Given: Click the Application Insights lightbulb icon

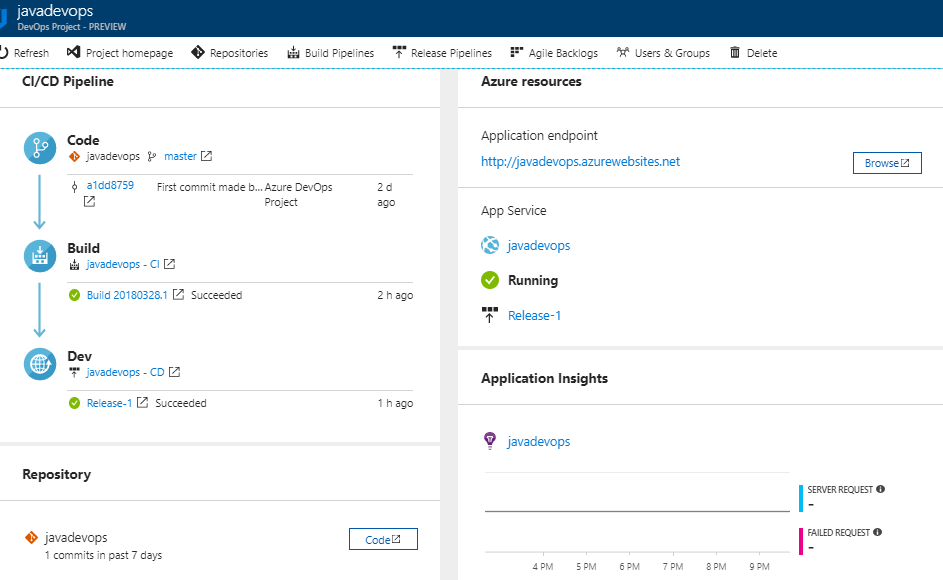Looking at the screenshot, I should (x=490, y=440).
